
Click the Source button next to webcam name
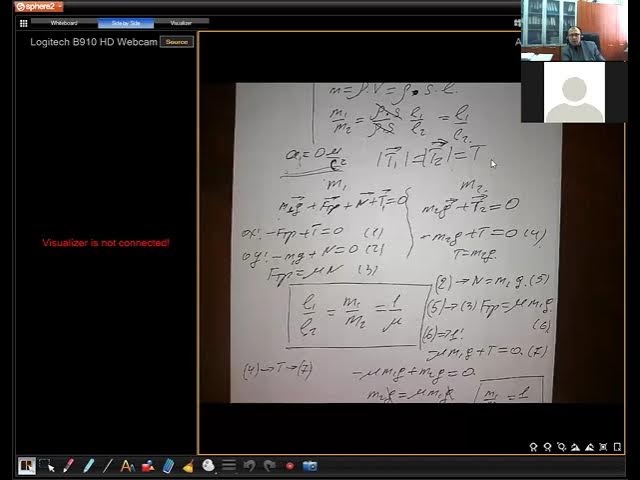(177, 42)
